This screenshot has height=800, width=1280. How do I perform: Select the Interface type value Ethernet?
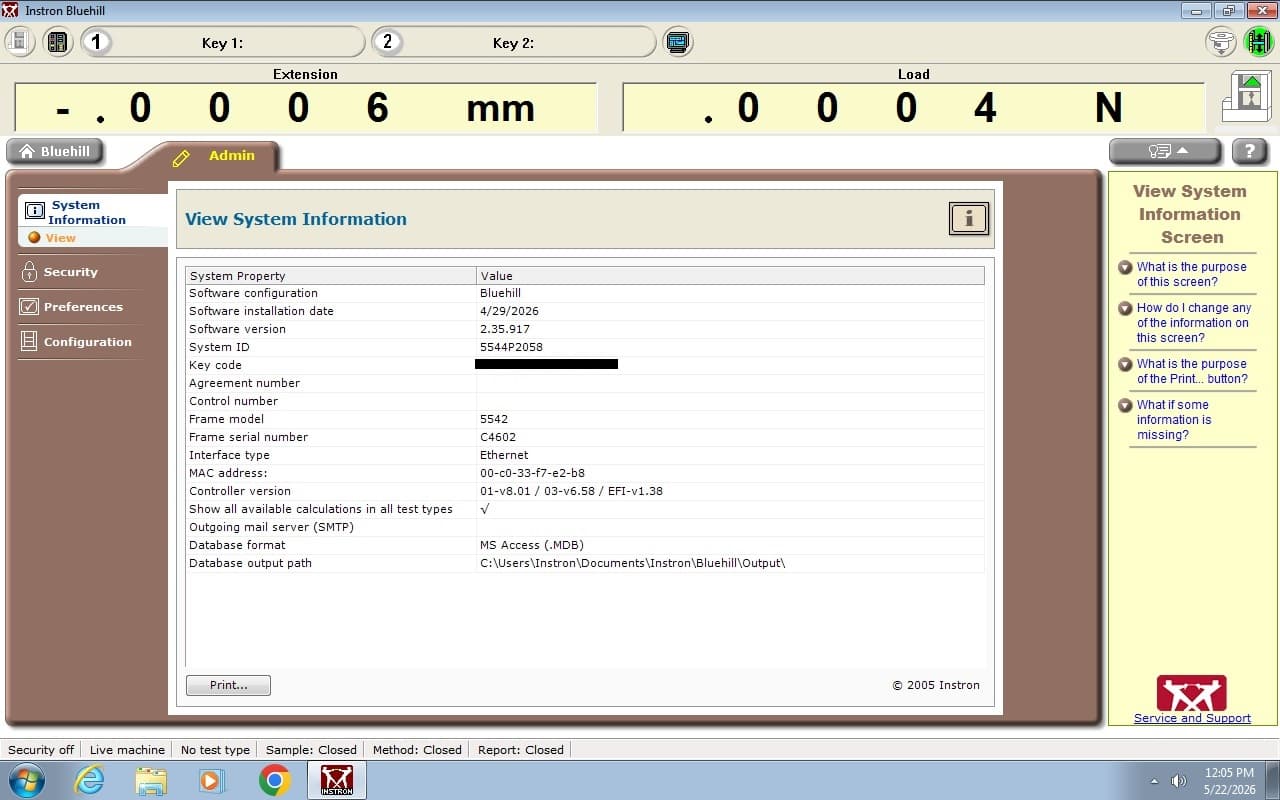(504, 455)
